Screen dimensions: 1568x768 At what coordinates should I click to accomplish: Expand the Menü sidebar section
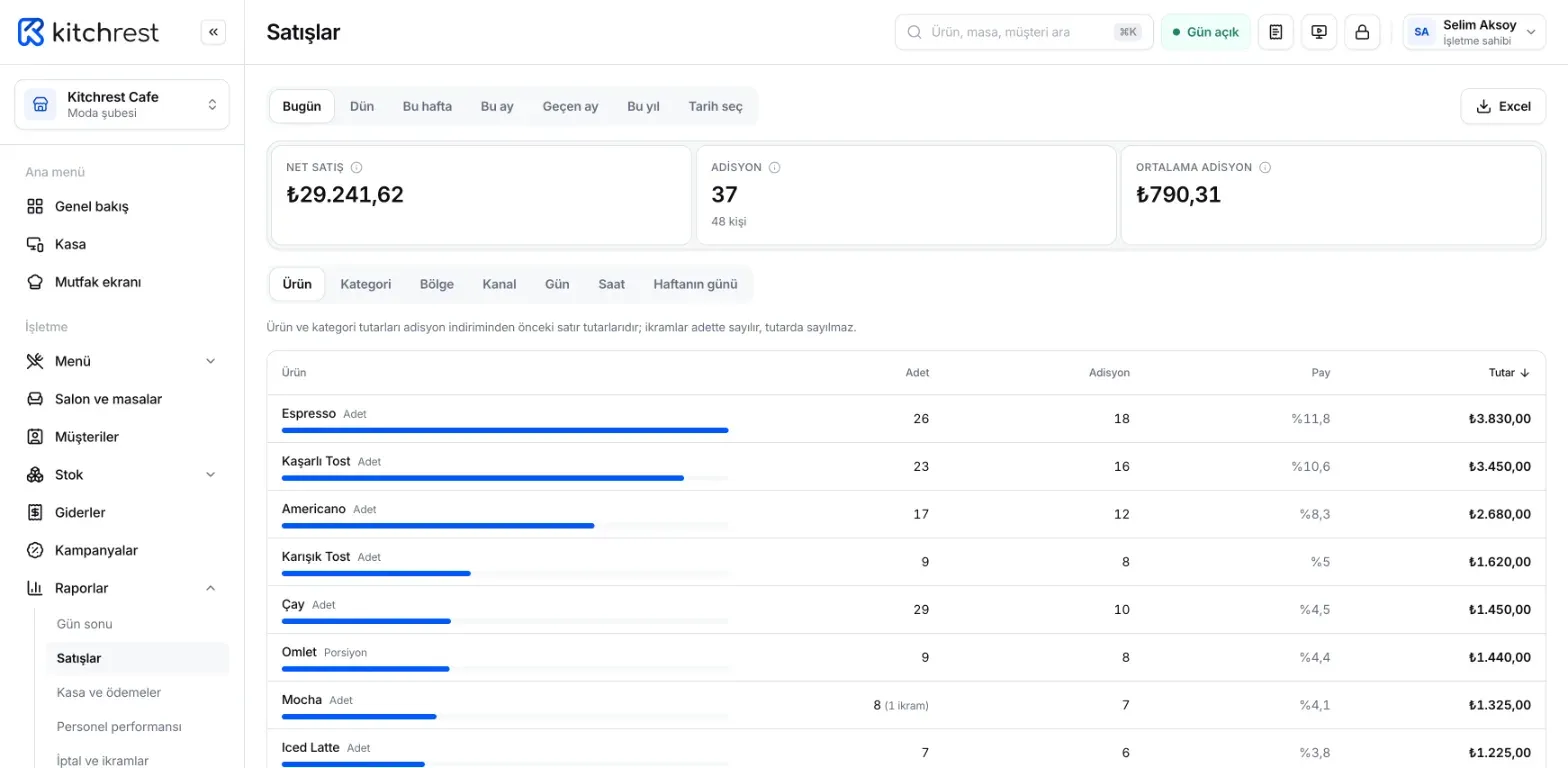(122, 361)
